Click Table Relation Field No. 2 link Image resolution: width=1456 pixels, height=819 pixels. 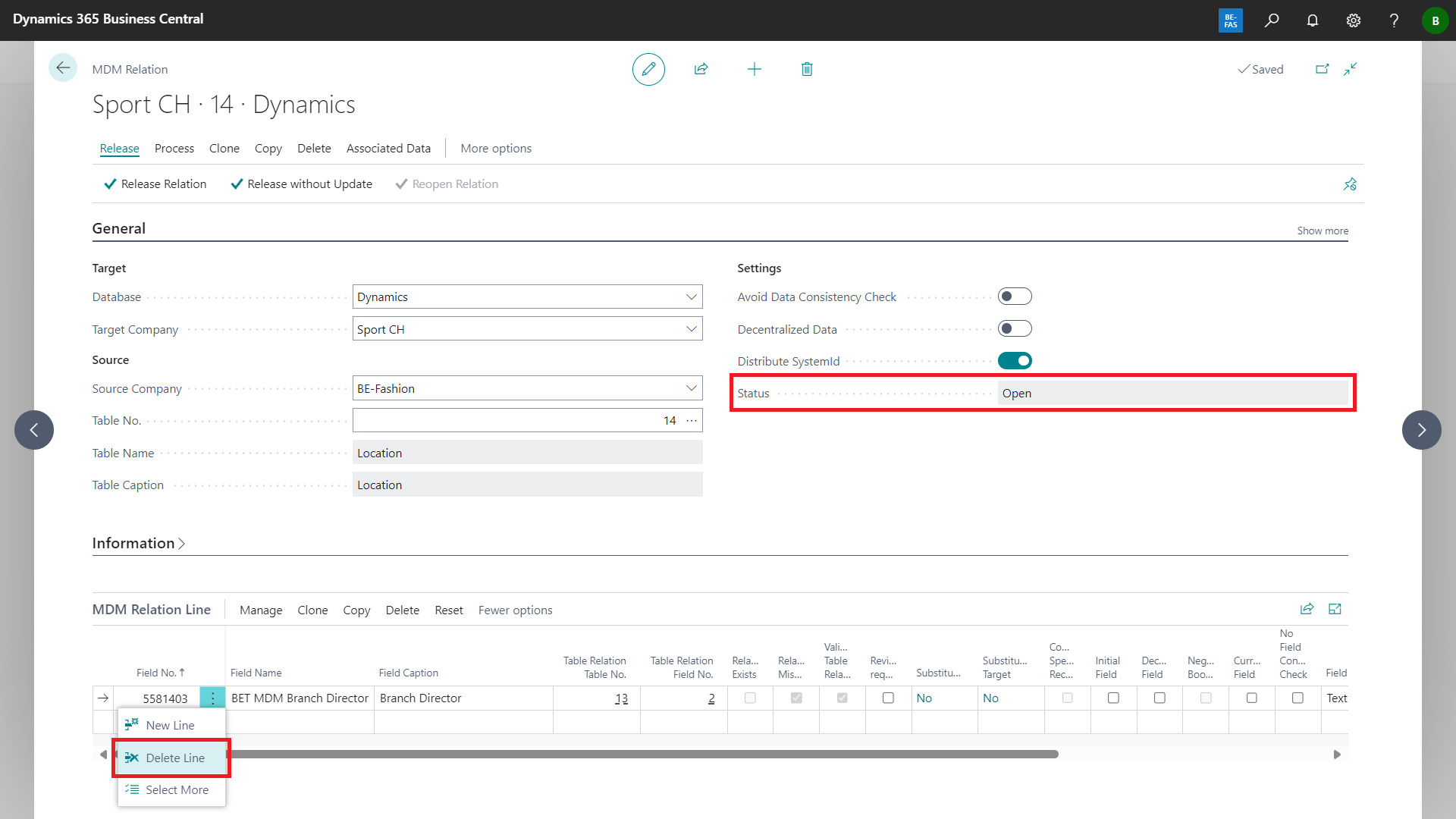[x=711, y=698]
